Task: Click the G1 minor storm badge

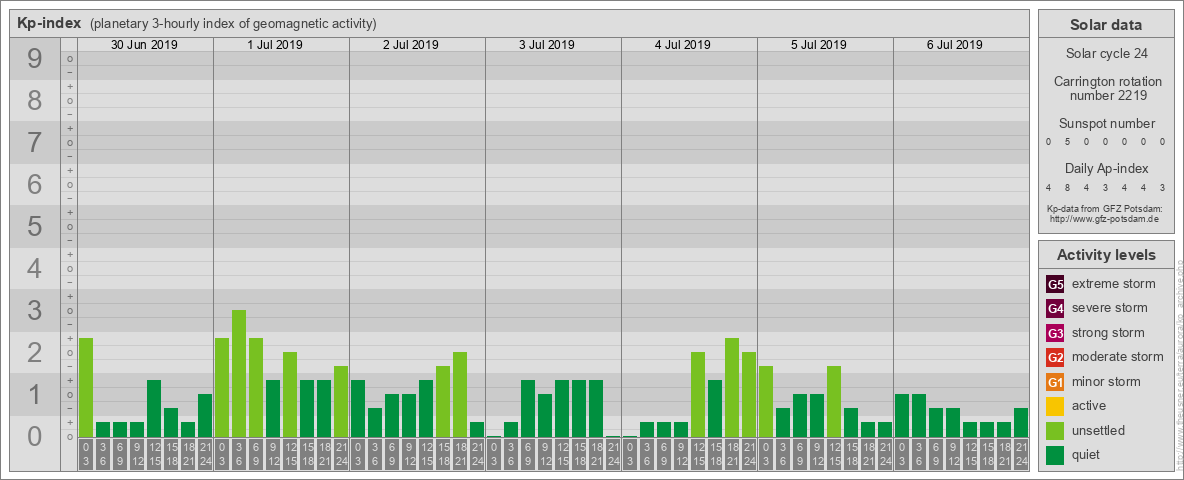Action: [1055, 382]
